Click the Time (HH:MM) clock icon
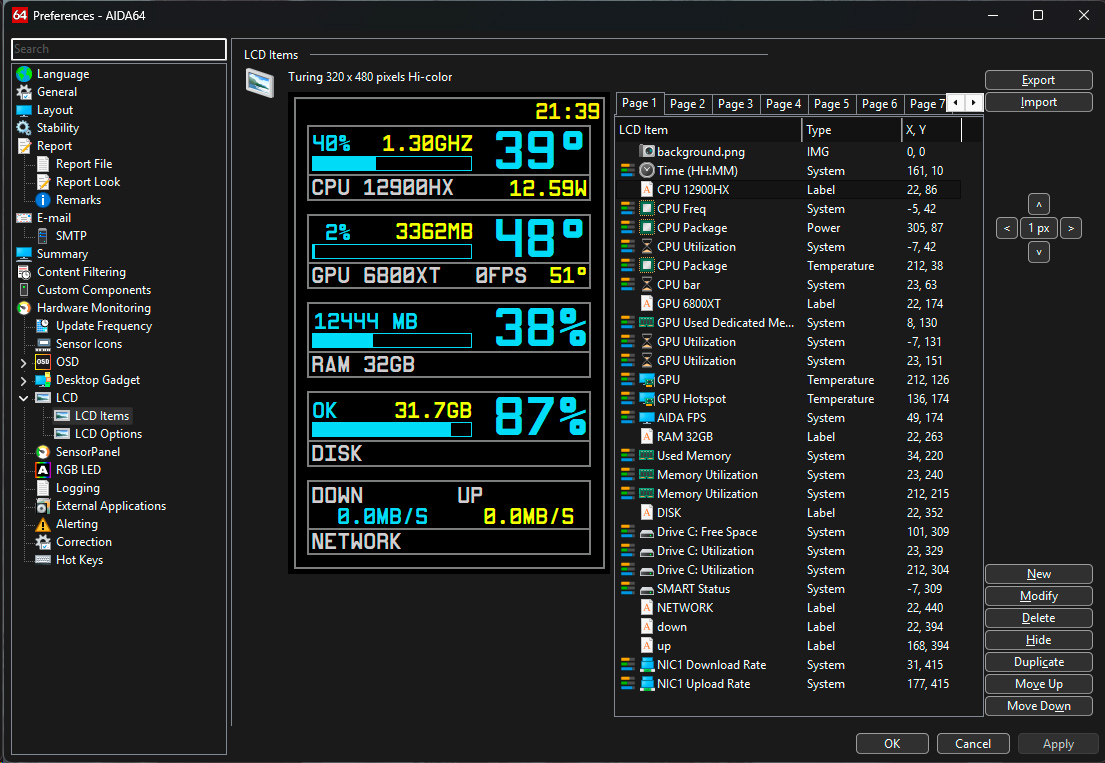The width and height of the screenshot is (1105, 763). 647,170
